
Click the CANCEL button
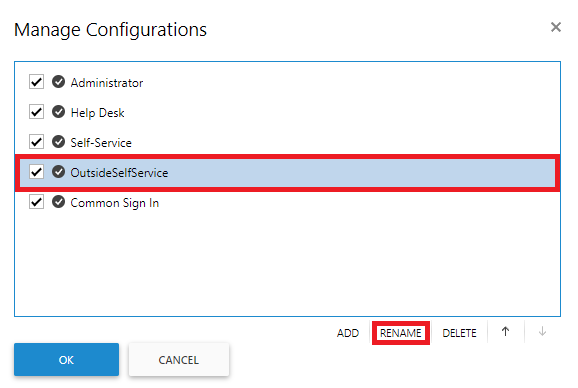(179, 360)
